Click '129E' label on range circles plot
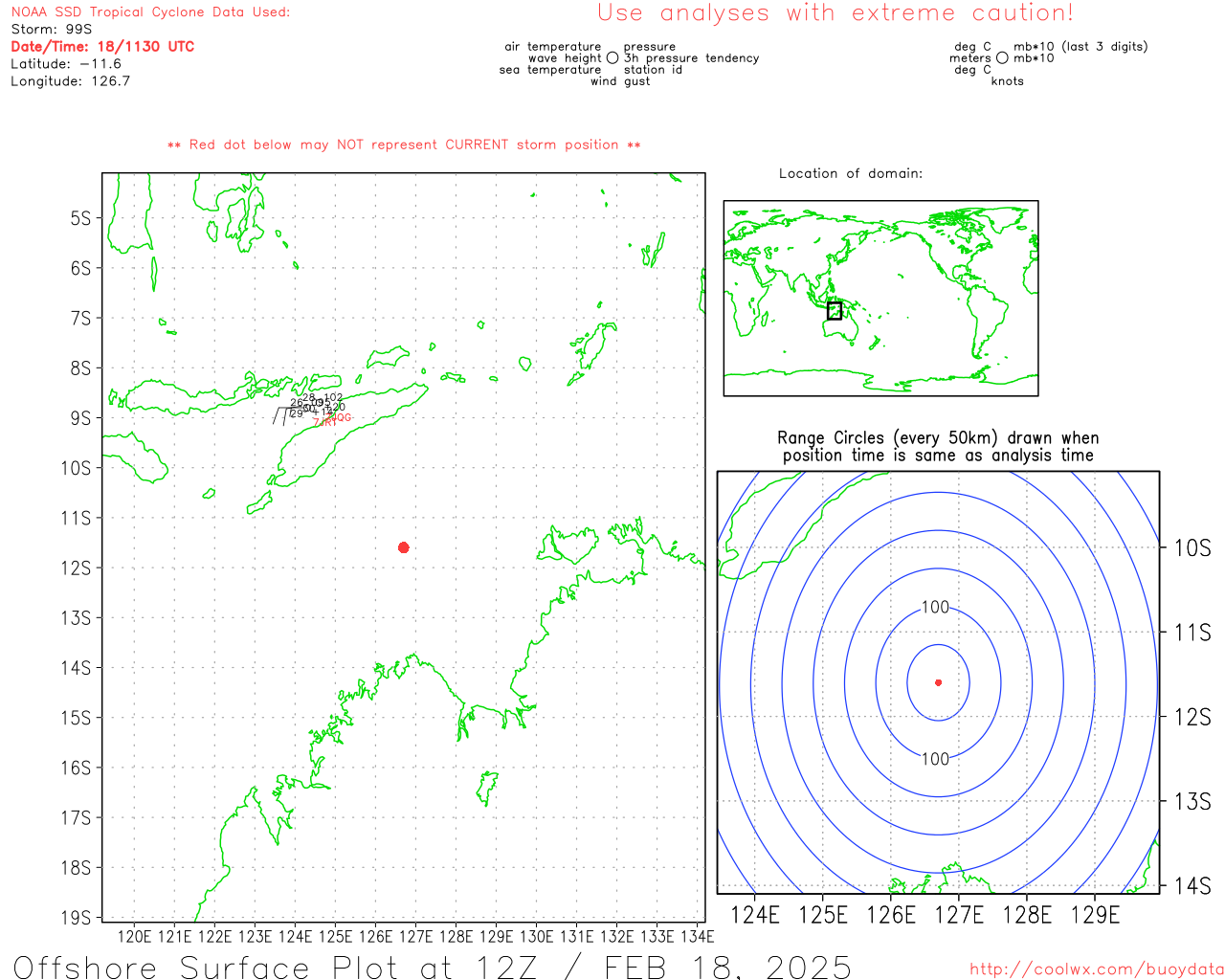1225x980 pixels. 1095,916
